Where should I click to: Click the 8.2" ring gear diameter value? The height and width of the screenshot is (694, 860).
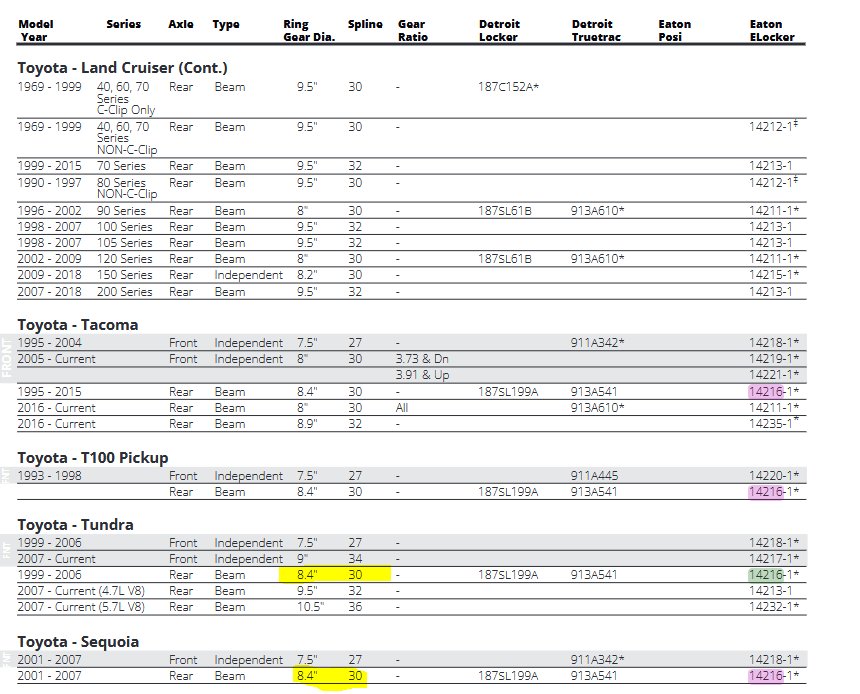(x=307, y=274)
